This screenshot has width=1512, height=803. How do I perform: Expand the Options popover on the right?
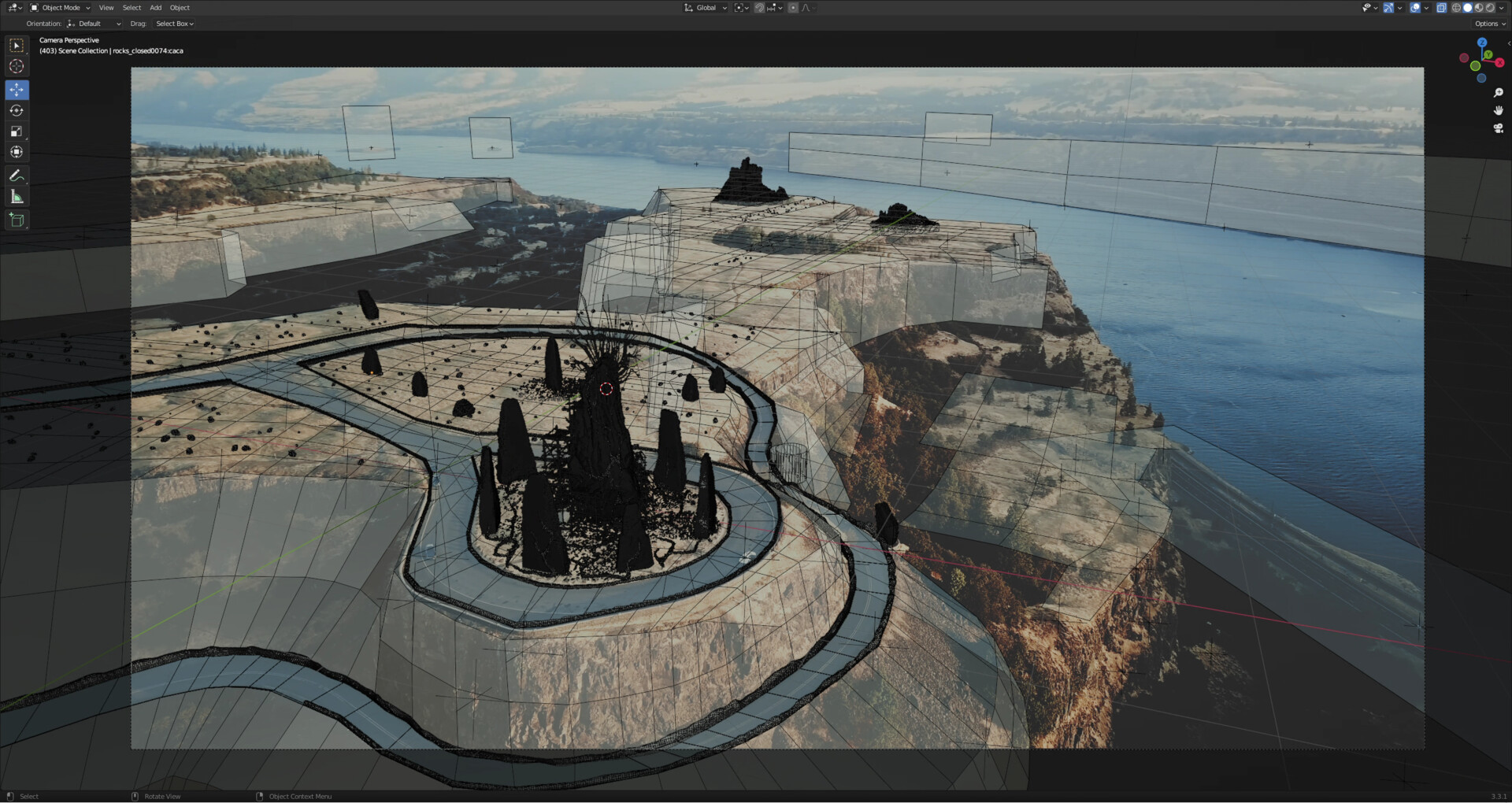[x=1489, y=24]
